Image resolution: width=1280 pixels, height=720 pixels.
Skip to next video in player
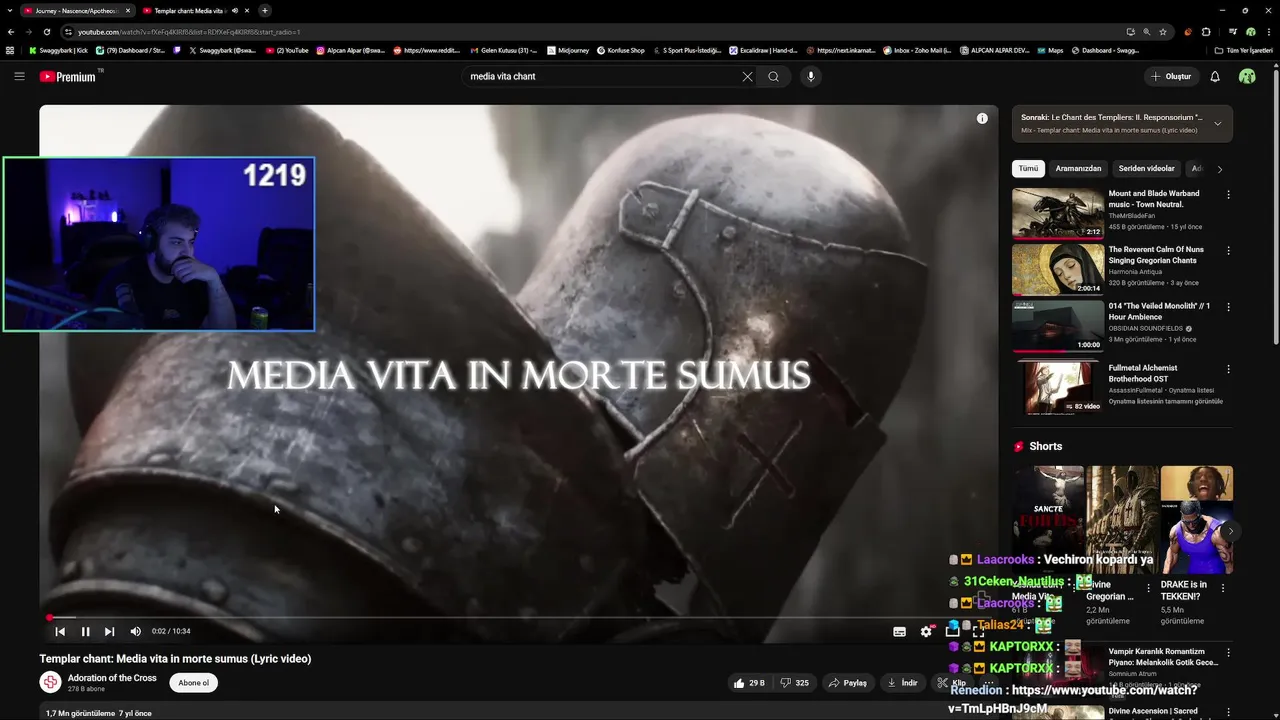(109, 631)
